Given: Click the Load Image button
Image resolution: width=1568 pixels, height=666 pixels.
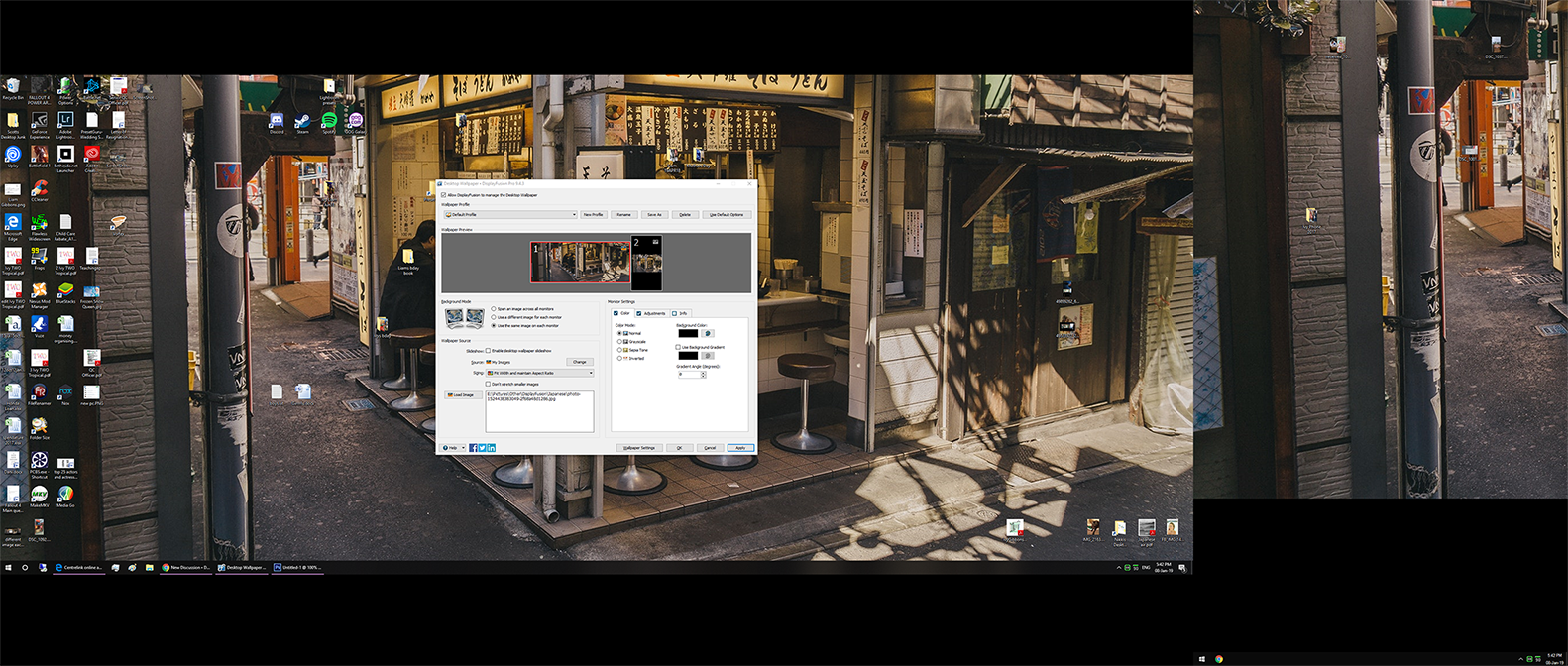Looking at the screenshot, I should point(462,395).
